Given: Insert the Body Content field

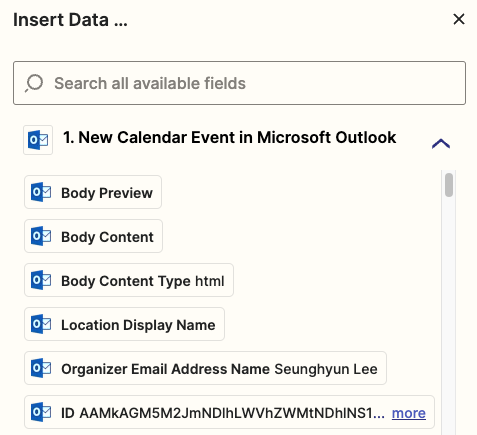Looking at the screenshot, I should pos(93,236).
